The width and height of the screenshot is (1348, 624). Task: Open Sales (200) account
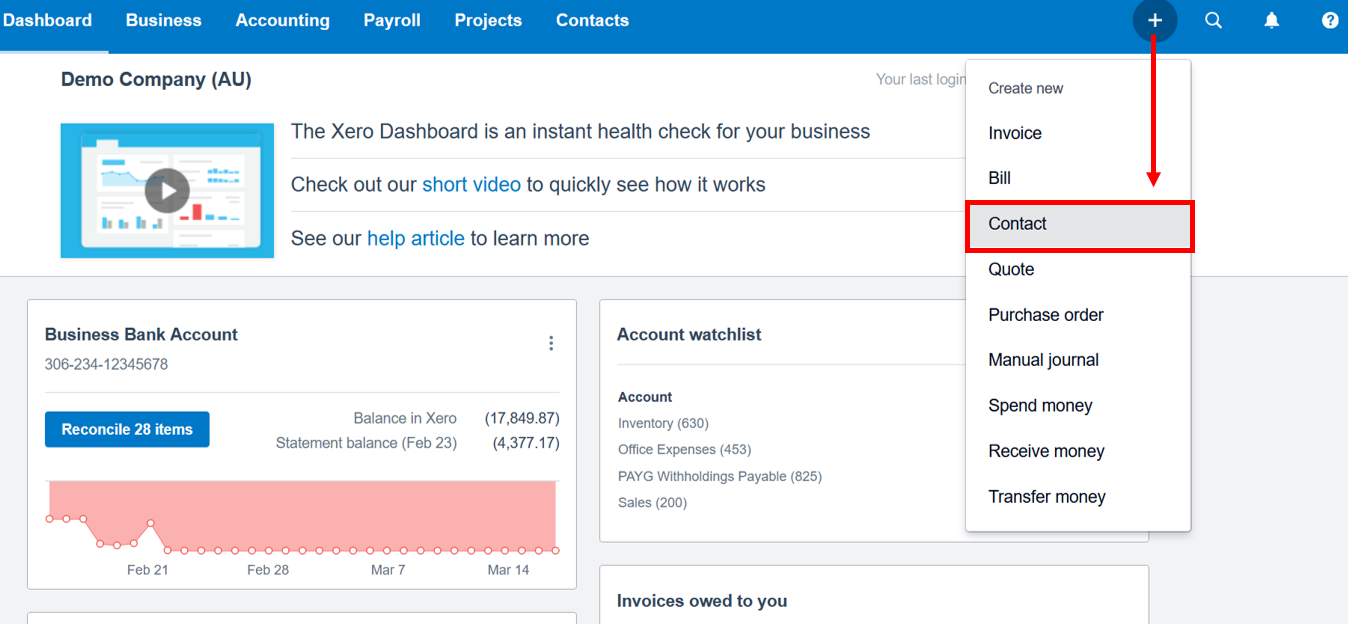(x=652, y=503)
